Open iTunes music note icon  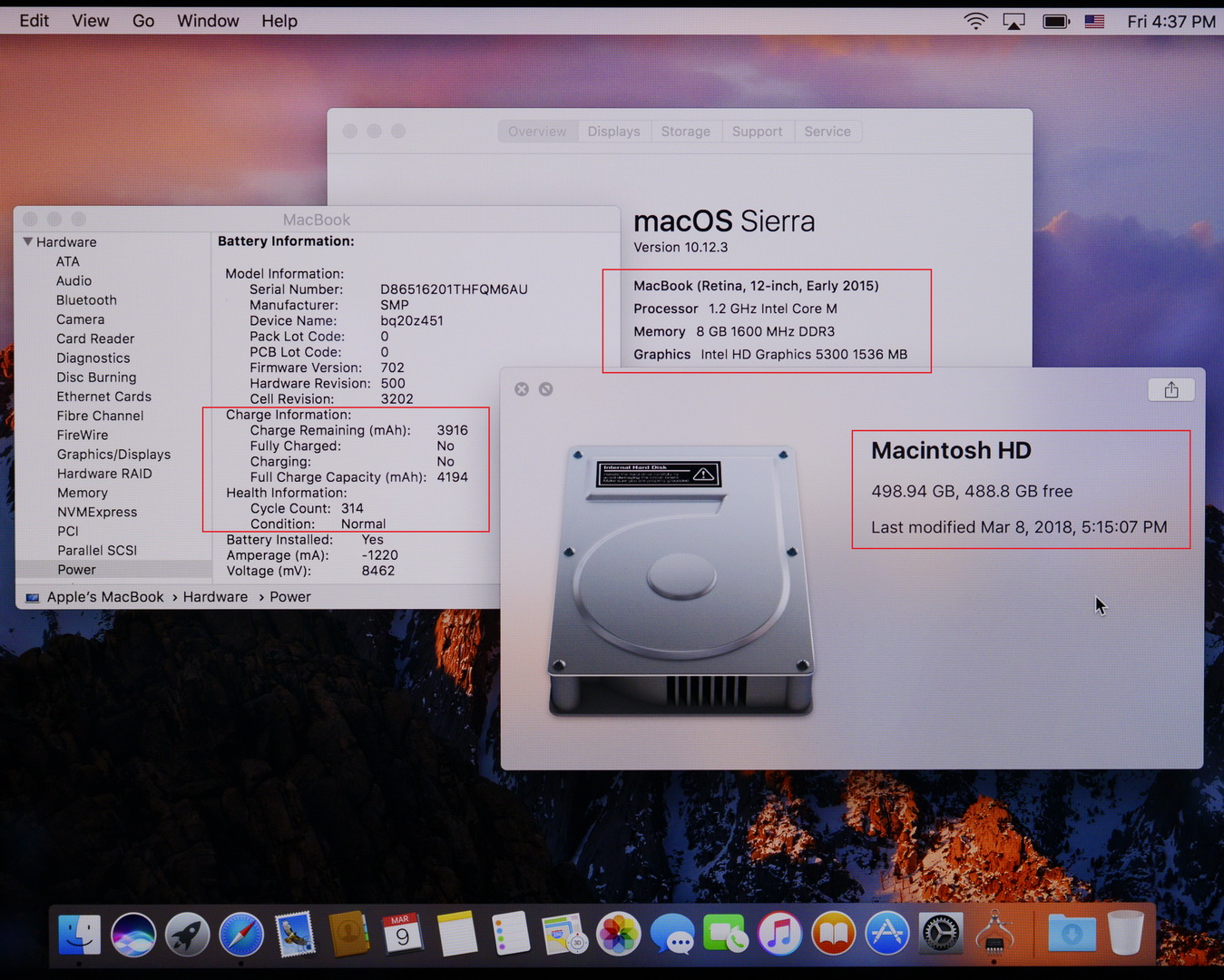pyautogui.click(x=780, y=934)
